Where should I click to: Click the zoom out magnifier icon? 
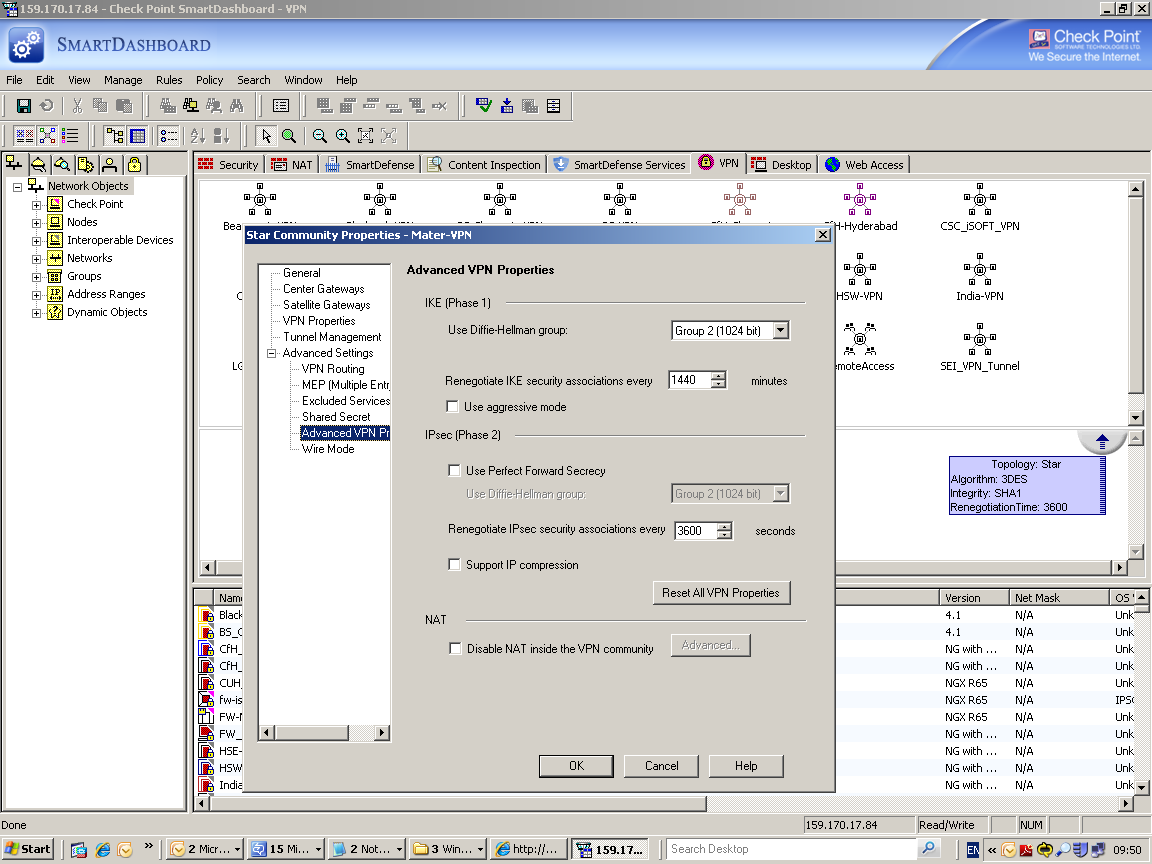tap(319, 135)
